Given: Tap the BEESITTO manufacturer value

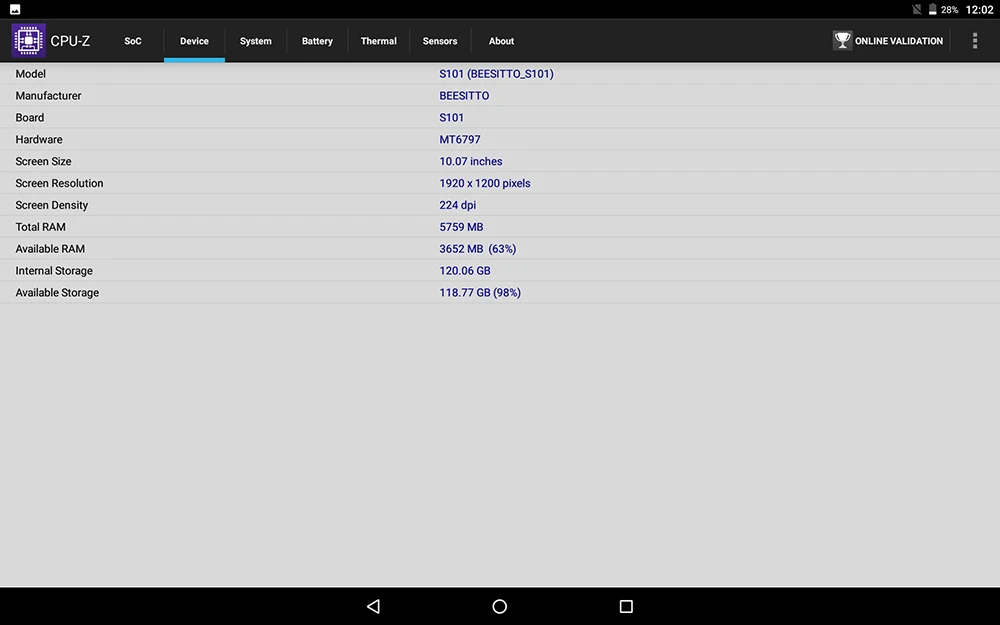Looking at the screenshot, I should (x=464, y=96).
